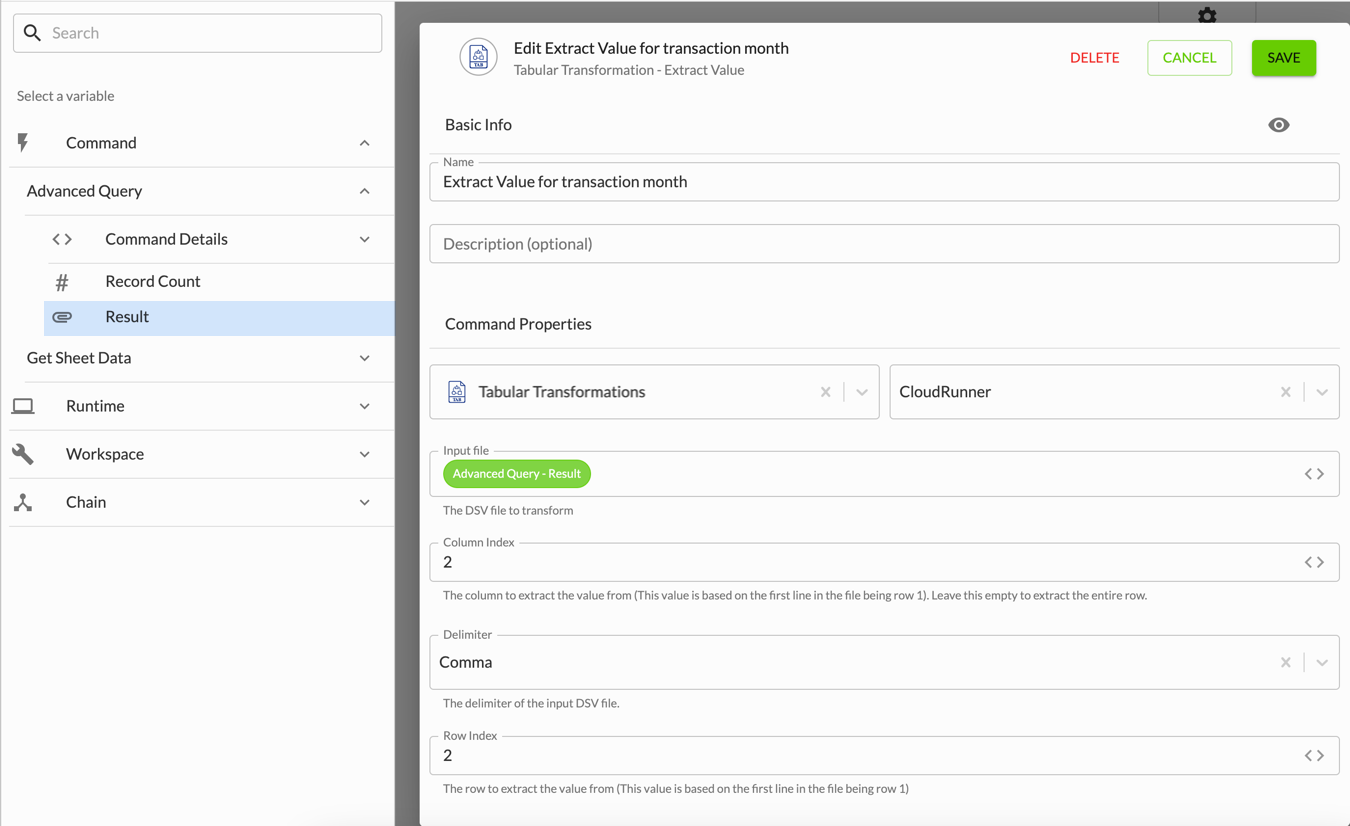This screenshot has height=826, width=1350.
Task: Toggle Basic Info visibility eye icon
Action: tap(1278, 125)
